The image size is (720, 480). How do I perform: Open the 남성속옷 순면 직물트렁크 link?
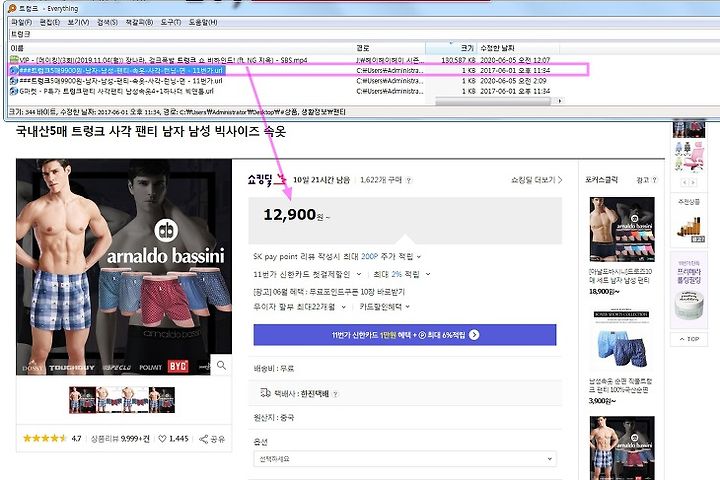[620, 385]
